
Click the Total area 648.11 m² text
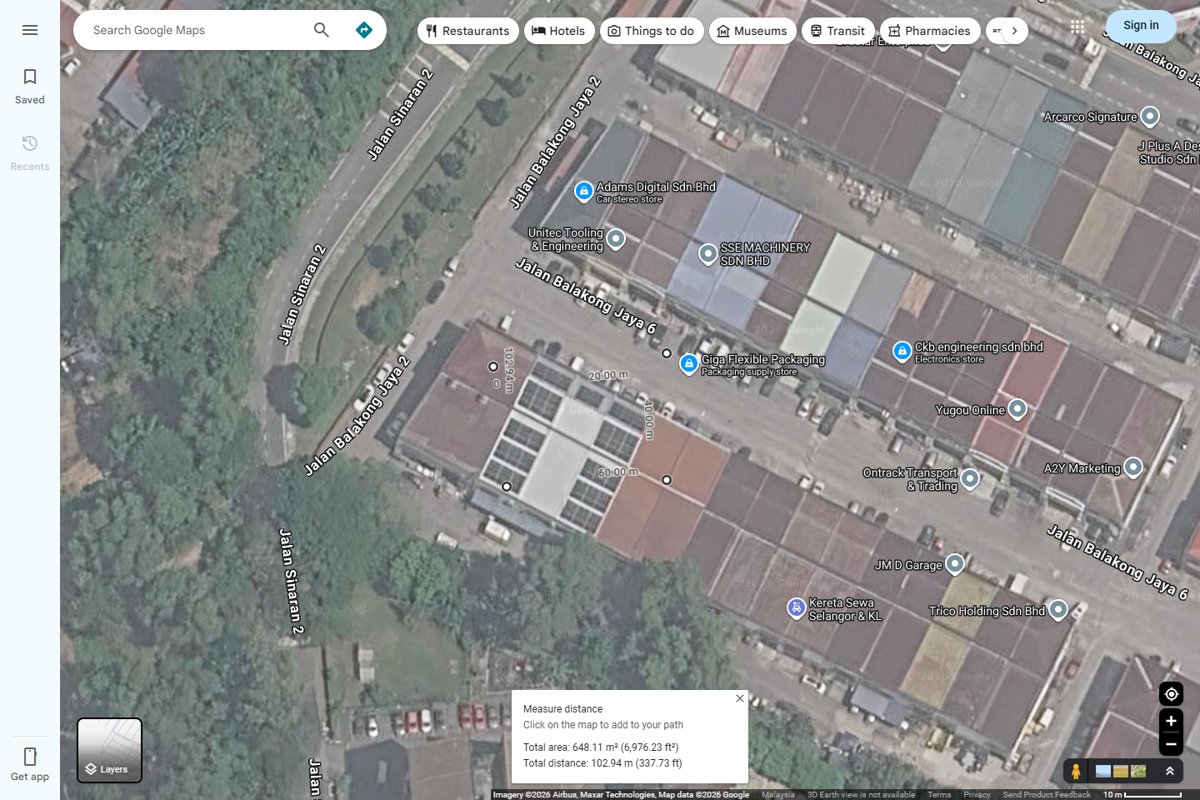(x=601, y=747)
